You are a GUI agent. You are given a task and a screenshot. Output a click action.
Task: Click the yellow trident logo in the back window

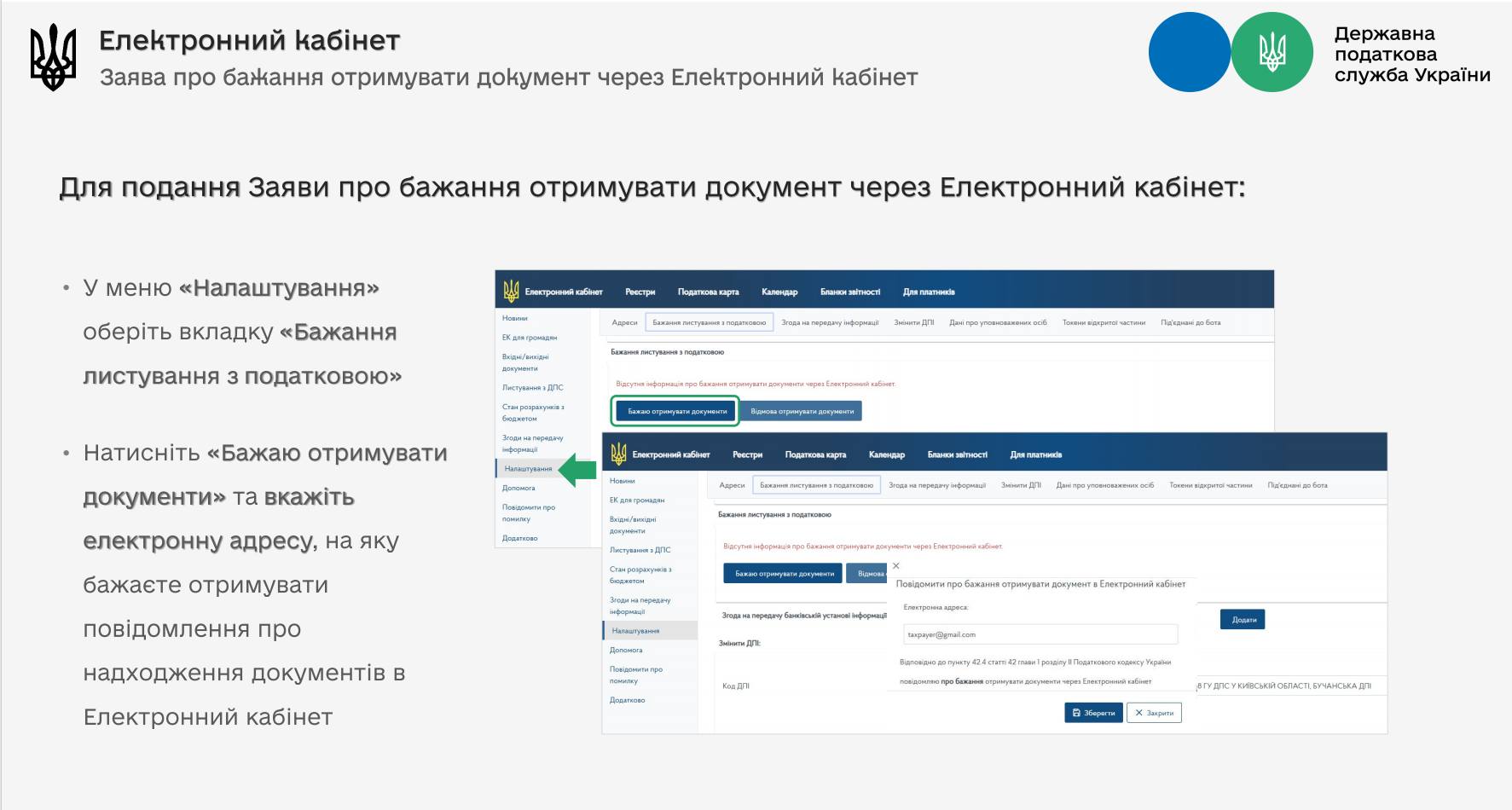[511, 292]
